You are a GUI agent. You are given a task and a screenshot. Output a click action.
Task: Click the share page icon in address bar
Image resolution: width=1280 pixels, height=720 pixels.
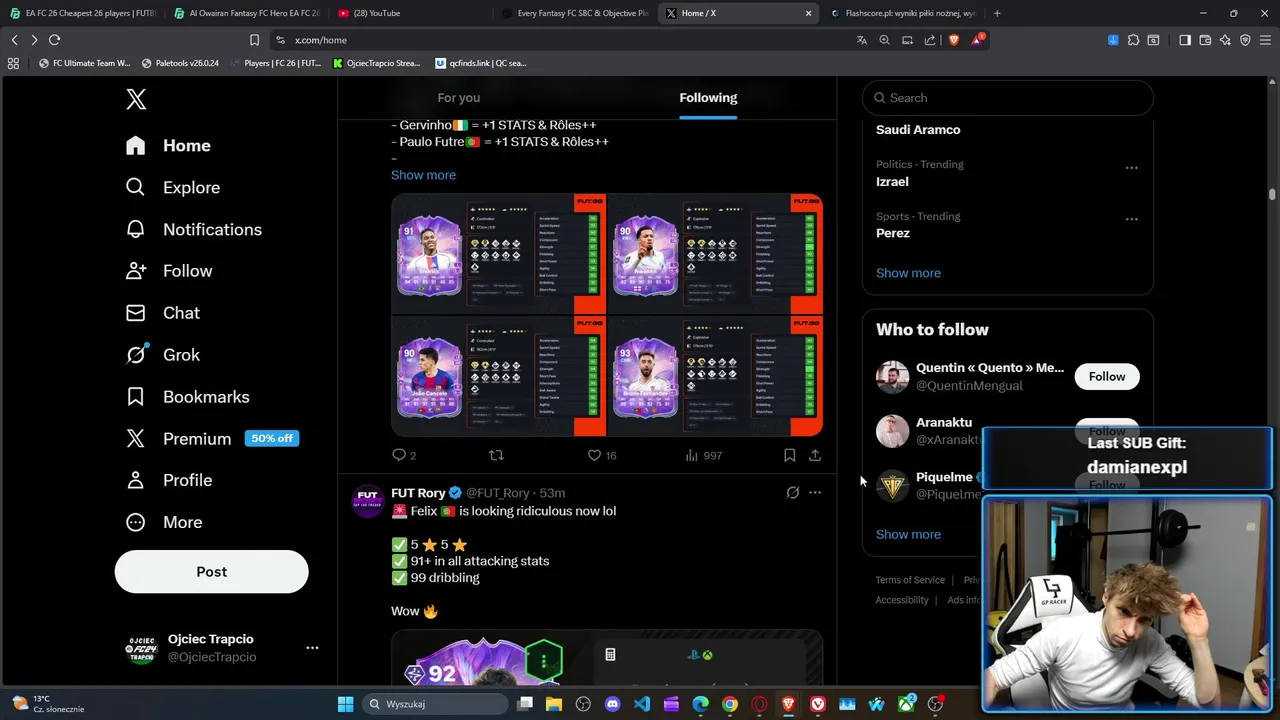pos(930,40)
